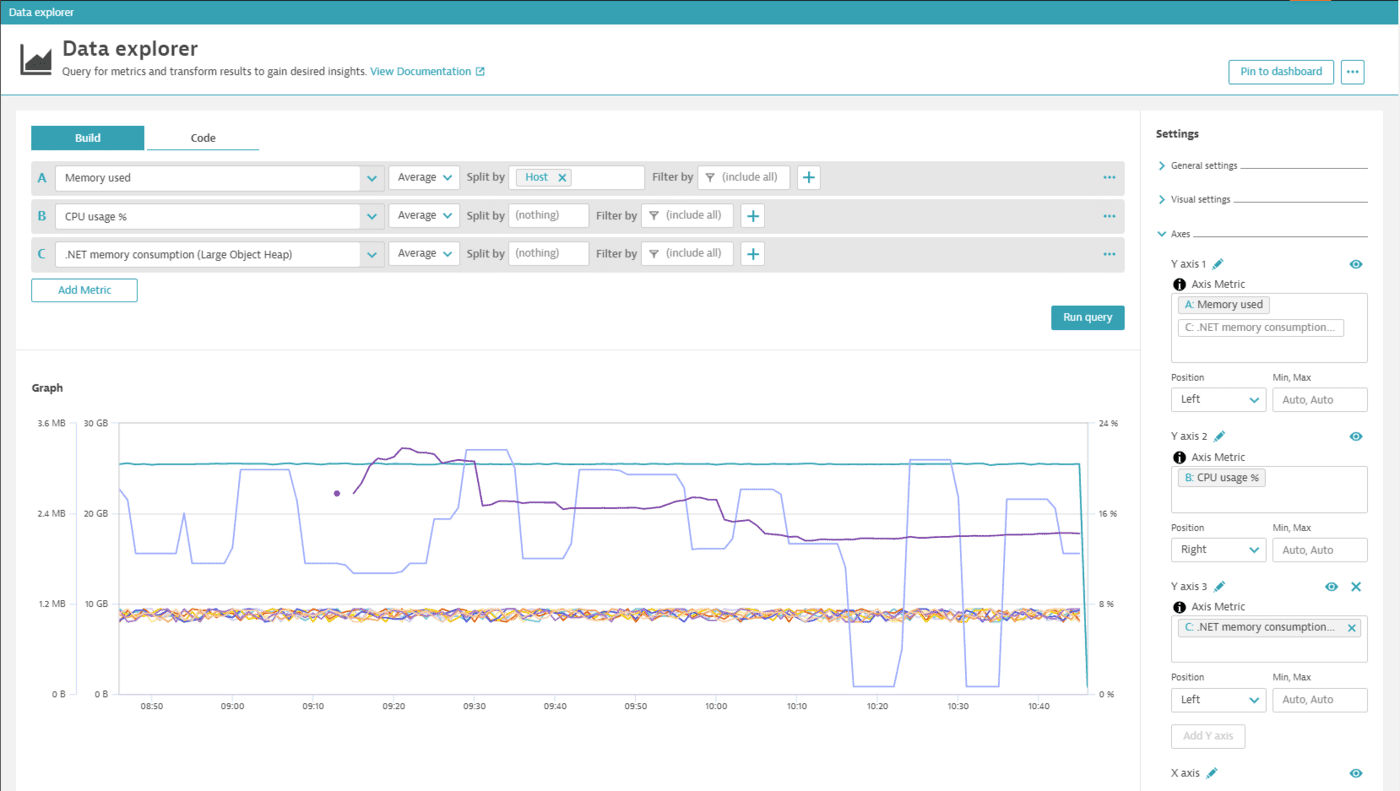Select the Build tab

coord(87,137)
